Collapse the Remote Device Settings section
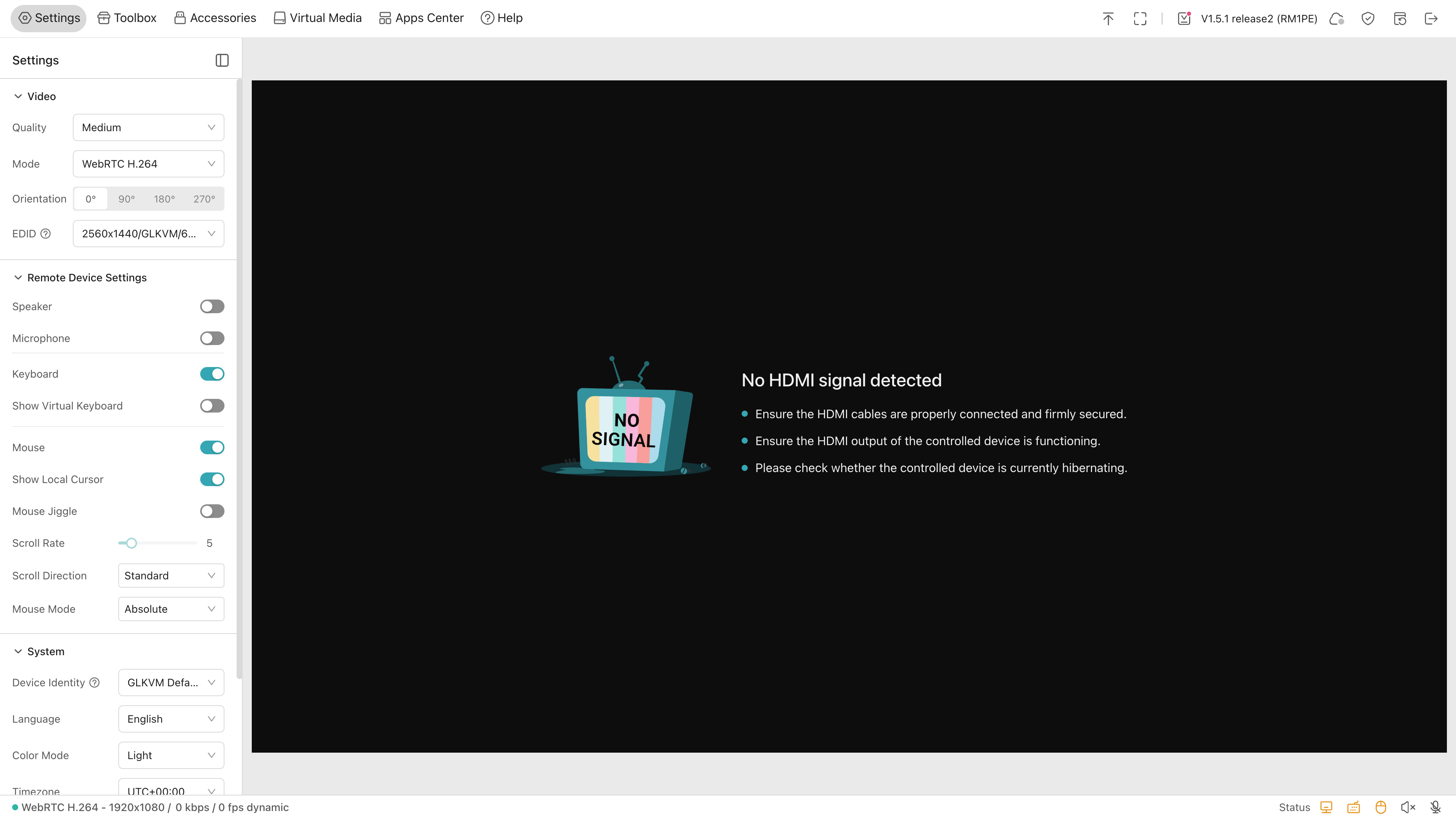 coord(18,278)
